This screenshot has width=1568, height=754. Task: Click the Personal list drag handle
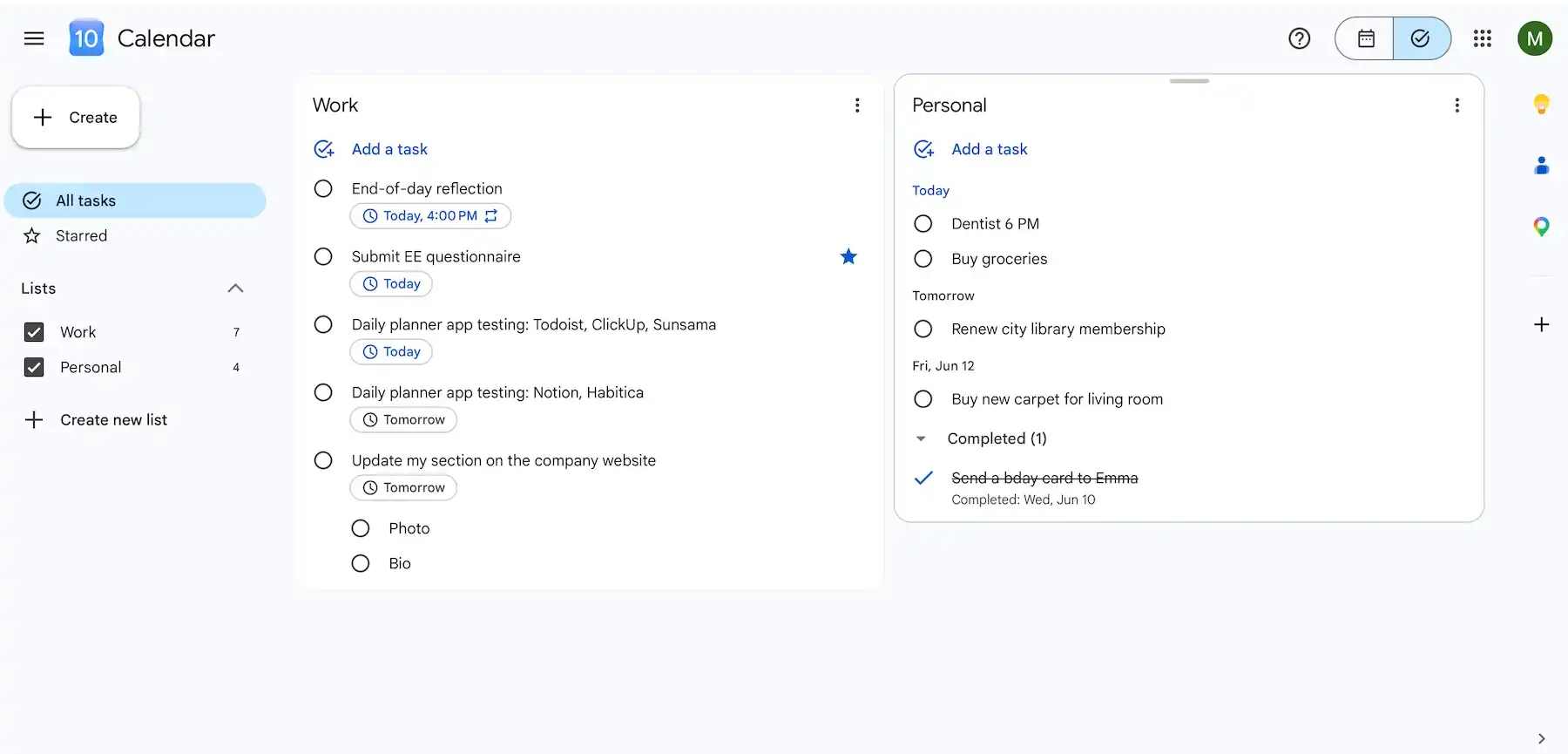1189,81
